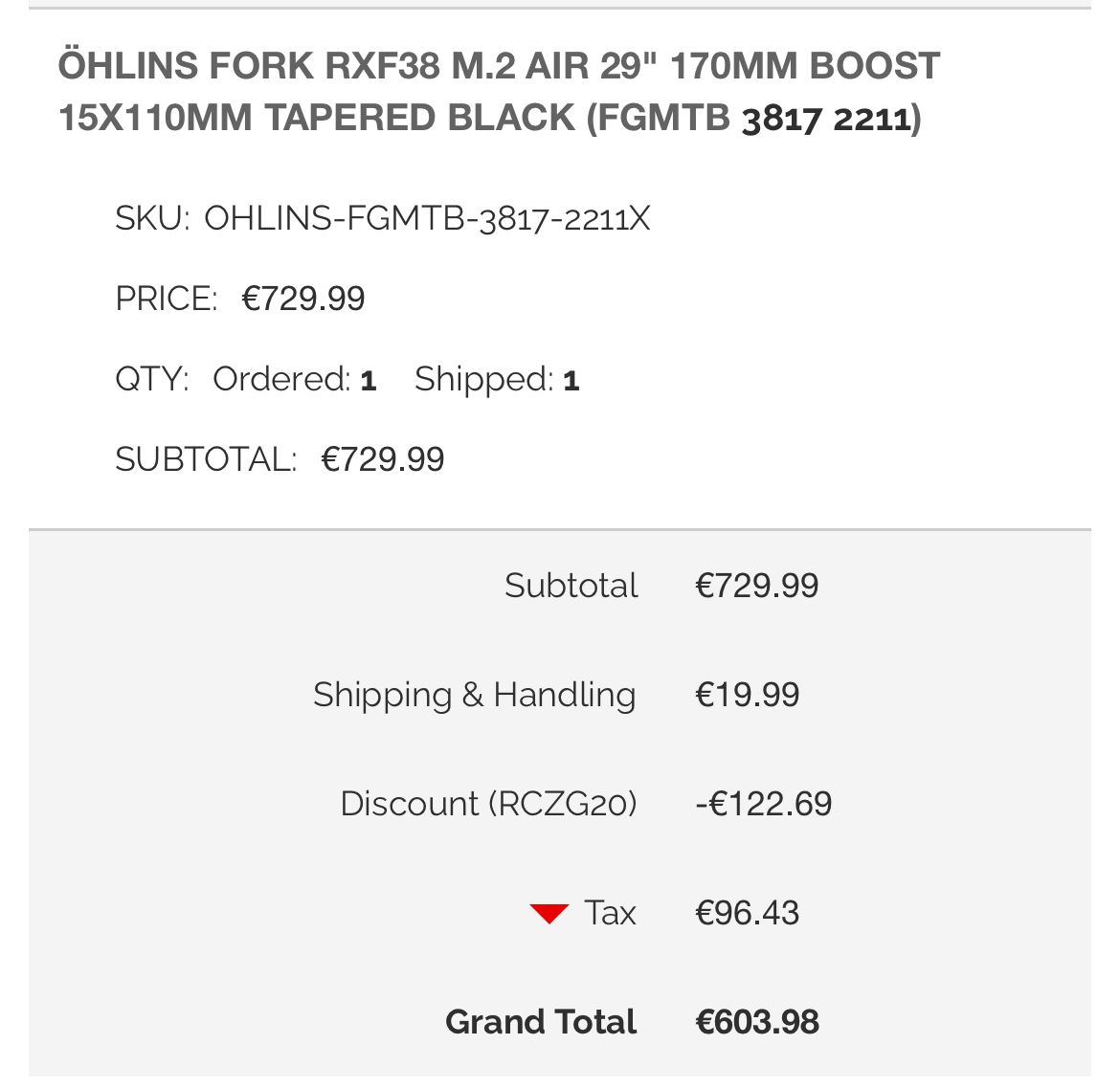Image resolution: width=1120 pixels, height=1089 pixels.
Task: Select the item PRICE amount €729.99
Action: click(x=303, y=299)
